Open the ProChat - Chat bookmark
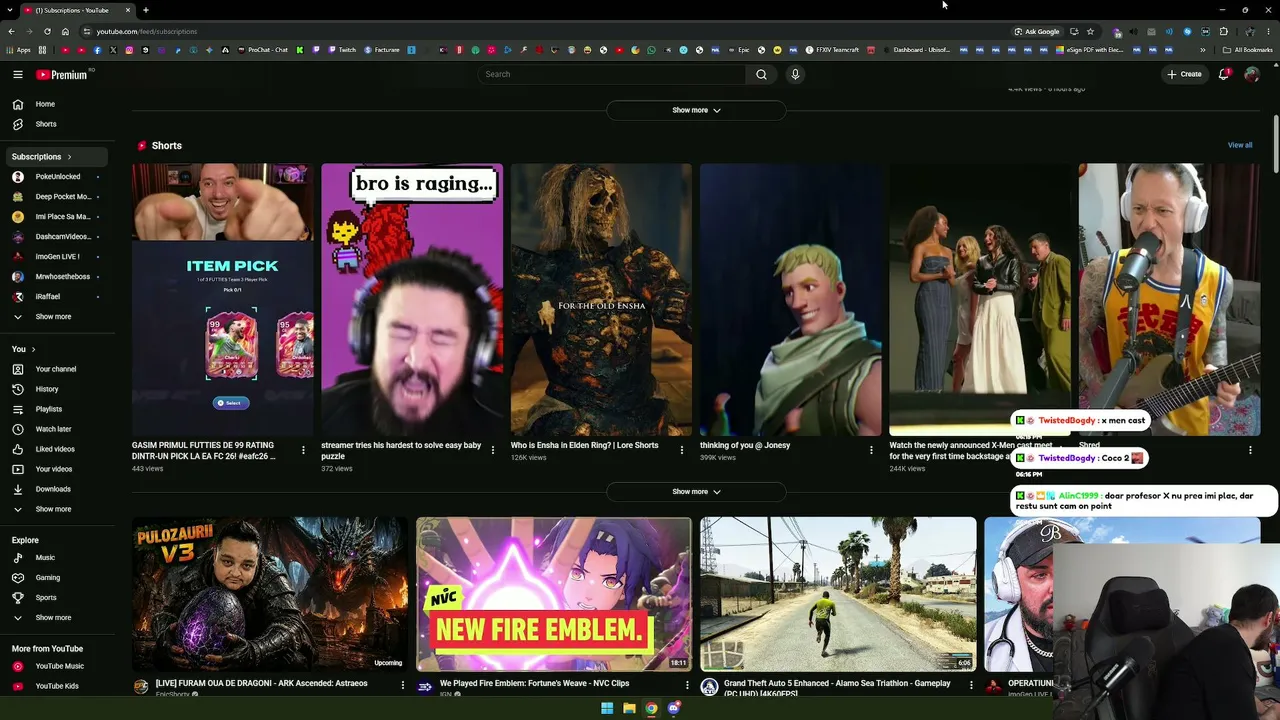This screenshot has height=720, width=1280. point(262,50)
